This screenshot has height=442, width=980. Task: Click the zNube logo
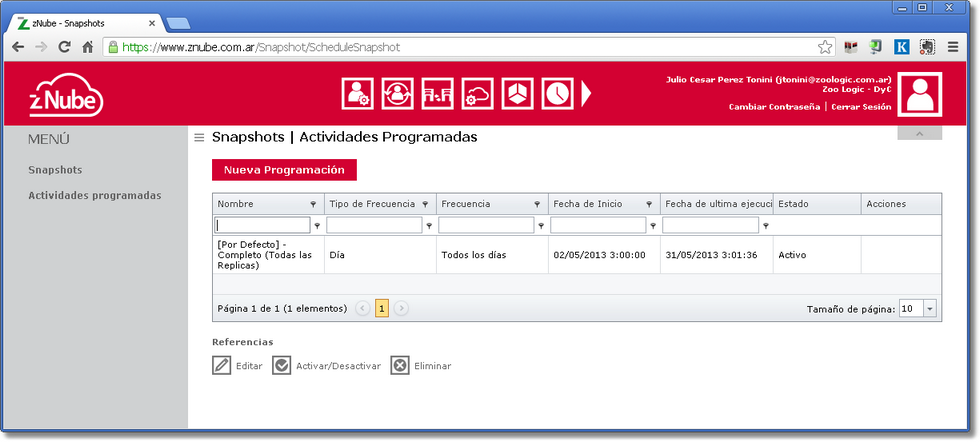[66, 95]
